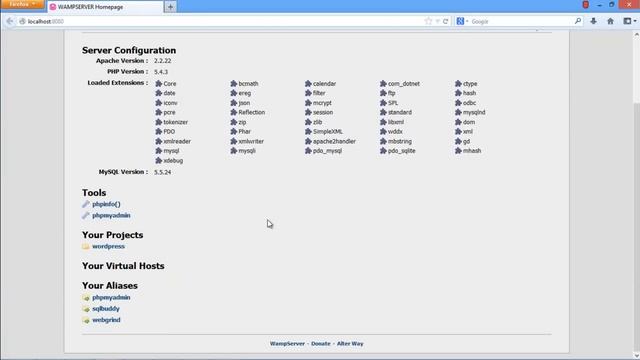Click the alias icon beside sqlbuddy
This screenshot has width=640, height=360.
86,309
